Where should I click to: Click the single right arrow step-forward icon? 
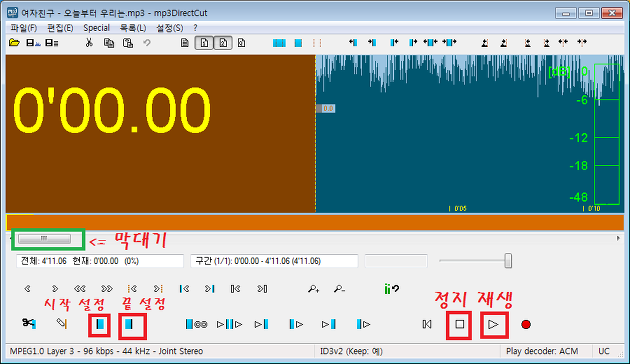(55, 288)
